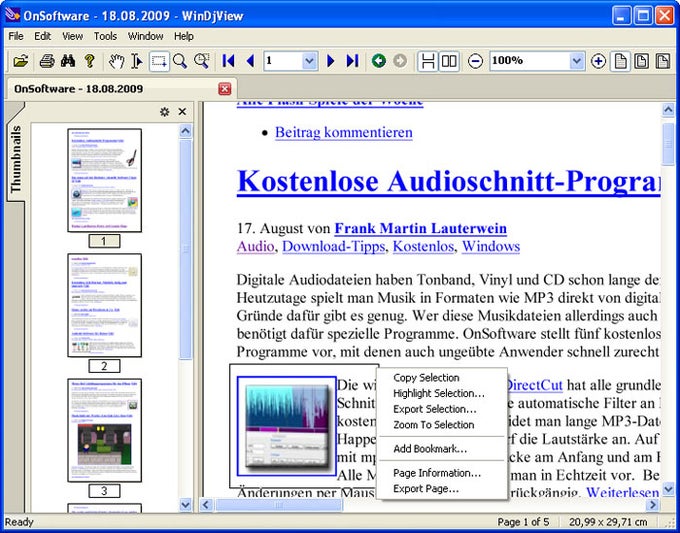This screenshot has height=533, width=680.
Task: Toggle Facing pages layout
Action: [449, 61]
